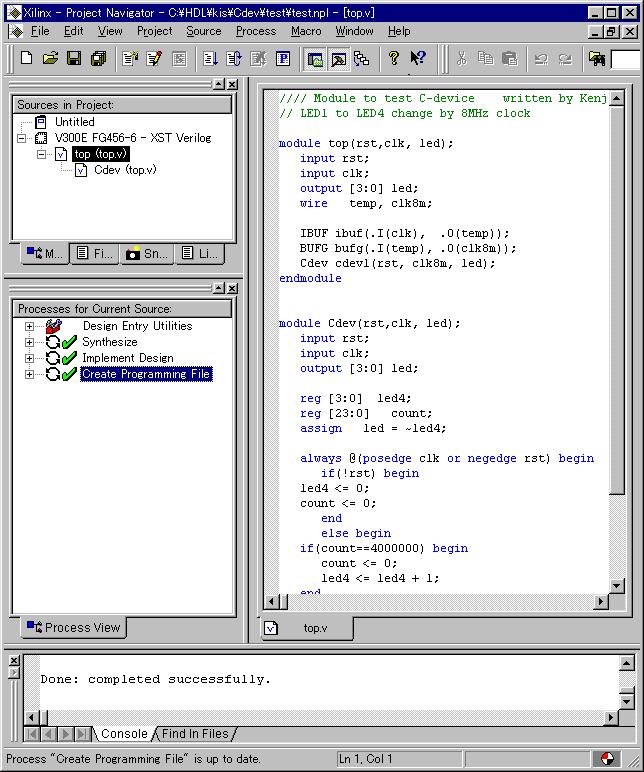Open the Help menu
Screen dimensions: 644x772
tap(399, 31)
